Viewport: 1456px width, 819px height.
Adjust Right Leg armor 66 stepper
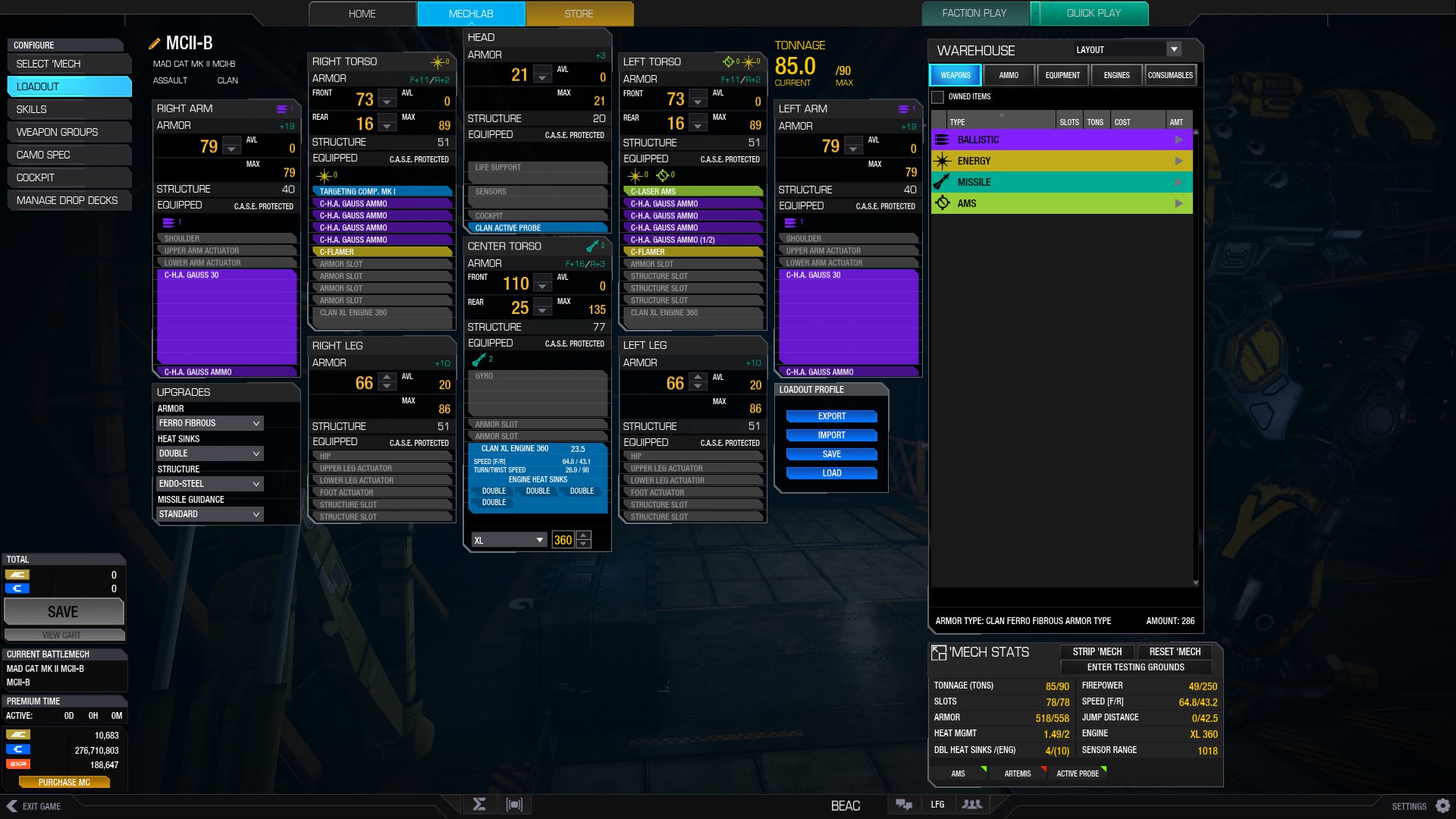(x=387, y=381)
